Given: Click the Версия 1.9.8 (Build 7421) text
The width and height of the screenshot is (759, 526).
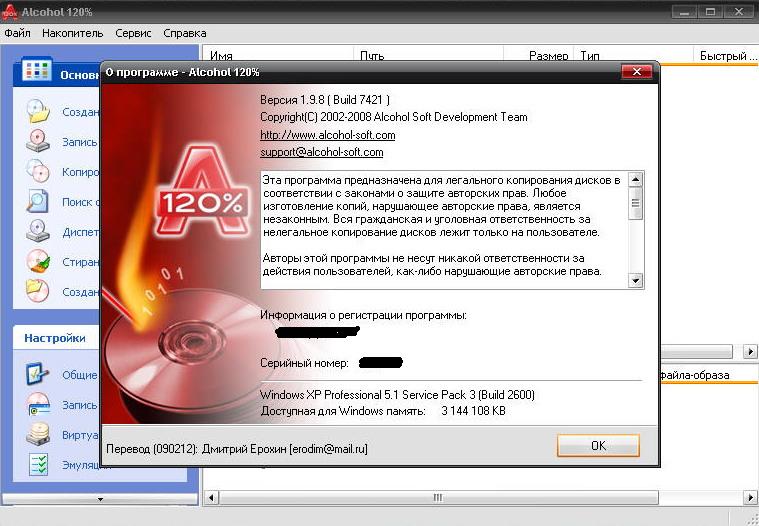Looking at the screenshot, I should 325,100.
